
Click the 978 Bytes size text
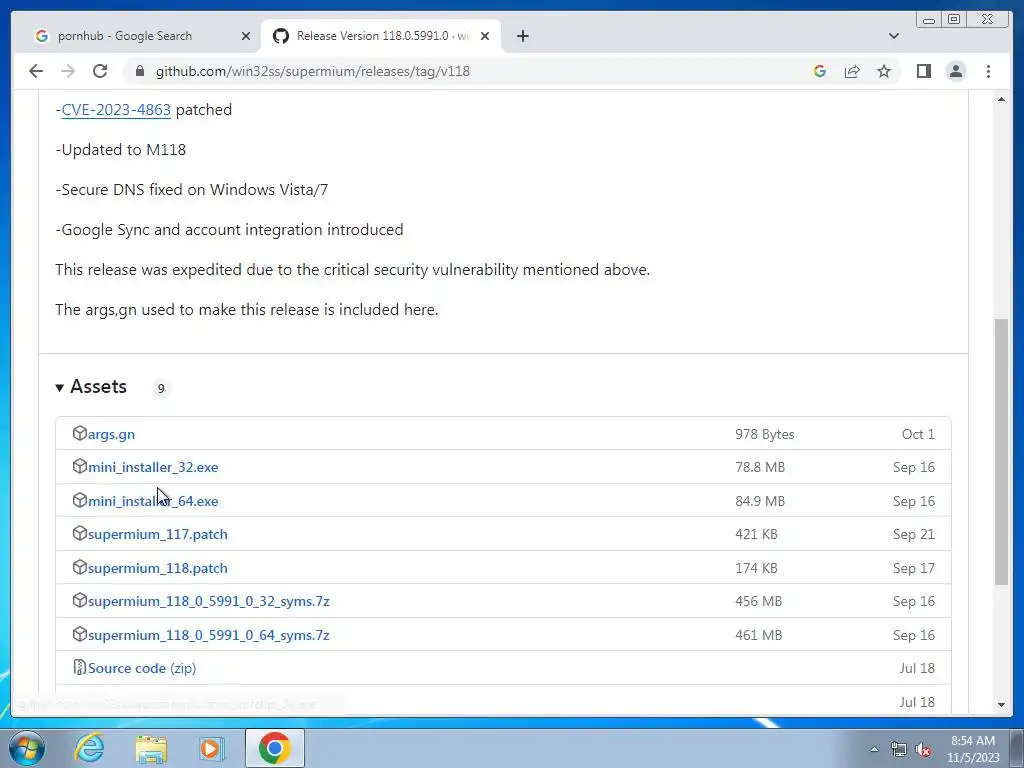765,434
